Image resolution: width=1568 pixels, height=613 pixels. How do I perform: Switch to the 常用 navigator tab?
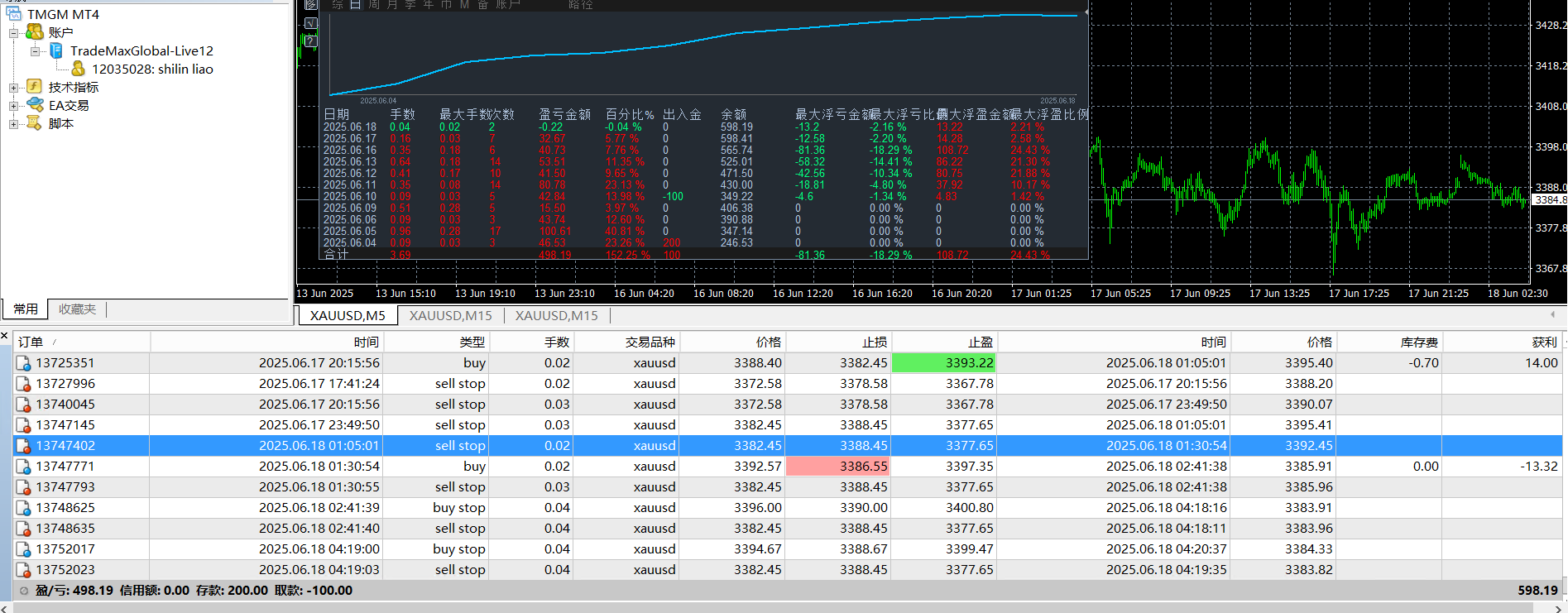pos(25,309)
